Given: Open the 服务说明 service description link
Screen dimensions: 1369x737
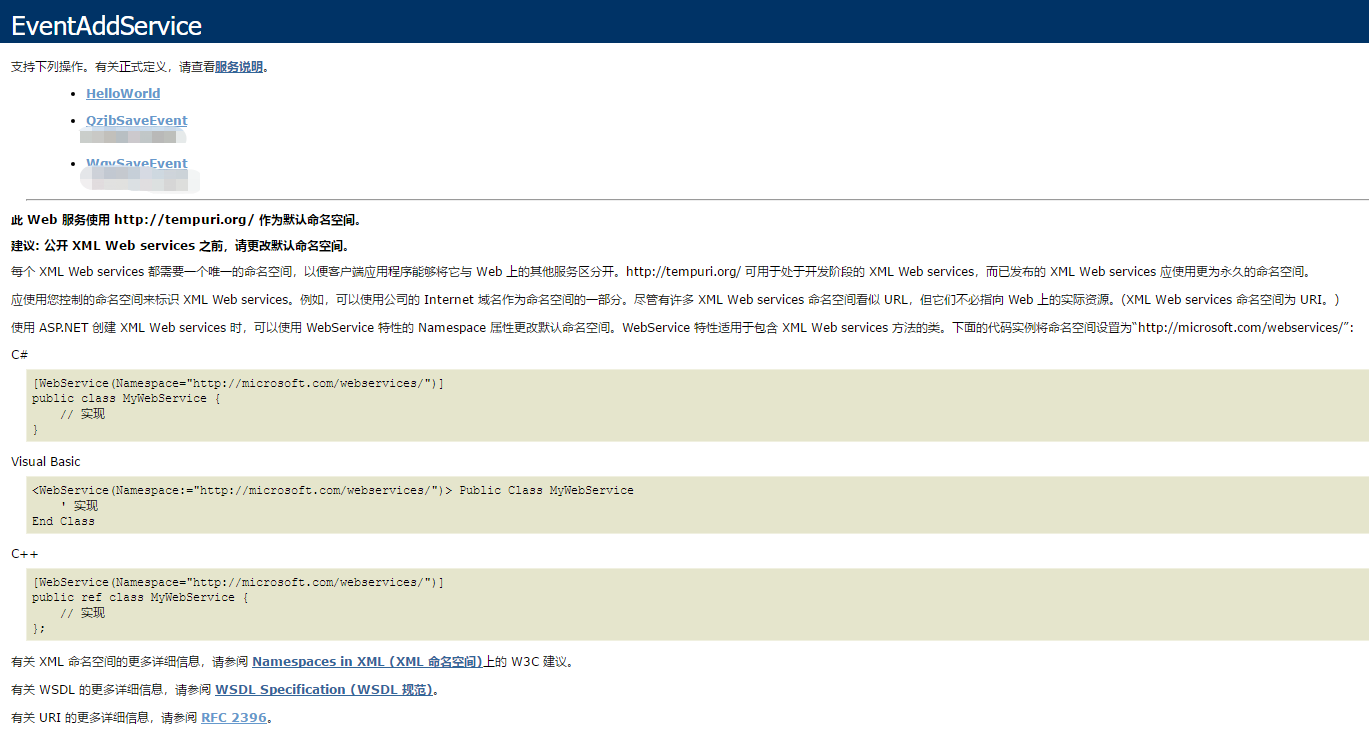Looking at the screenshot, I should click(237, 66).
